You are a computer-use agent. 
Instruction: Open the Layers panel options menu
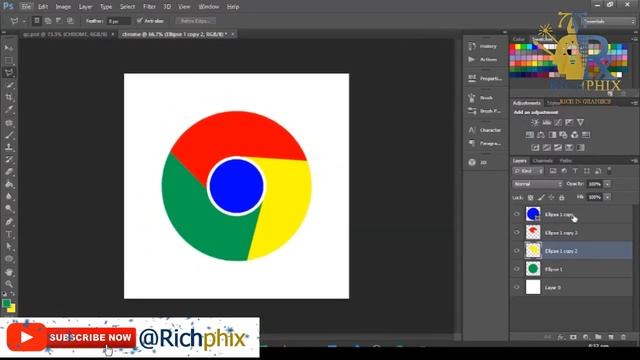pyautogui.click(x=634, y=161)
